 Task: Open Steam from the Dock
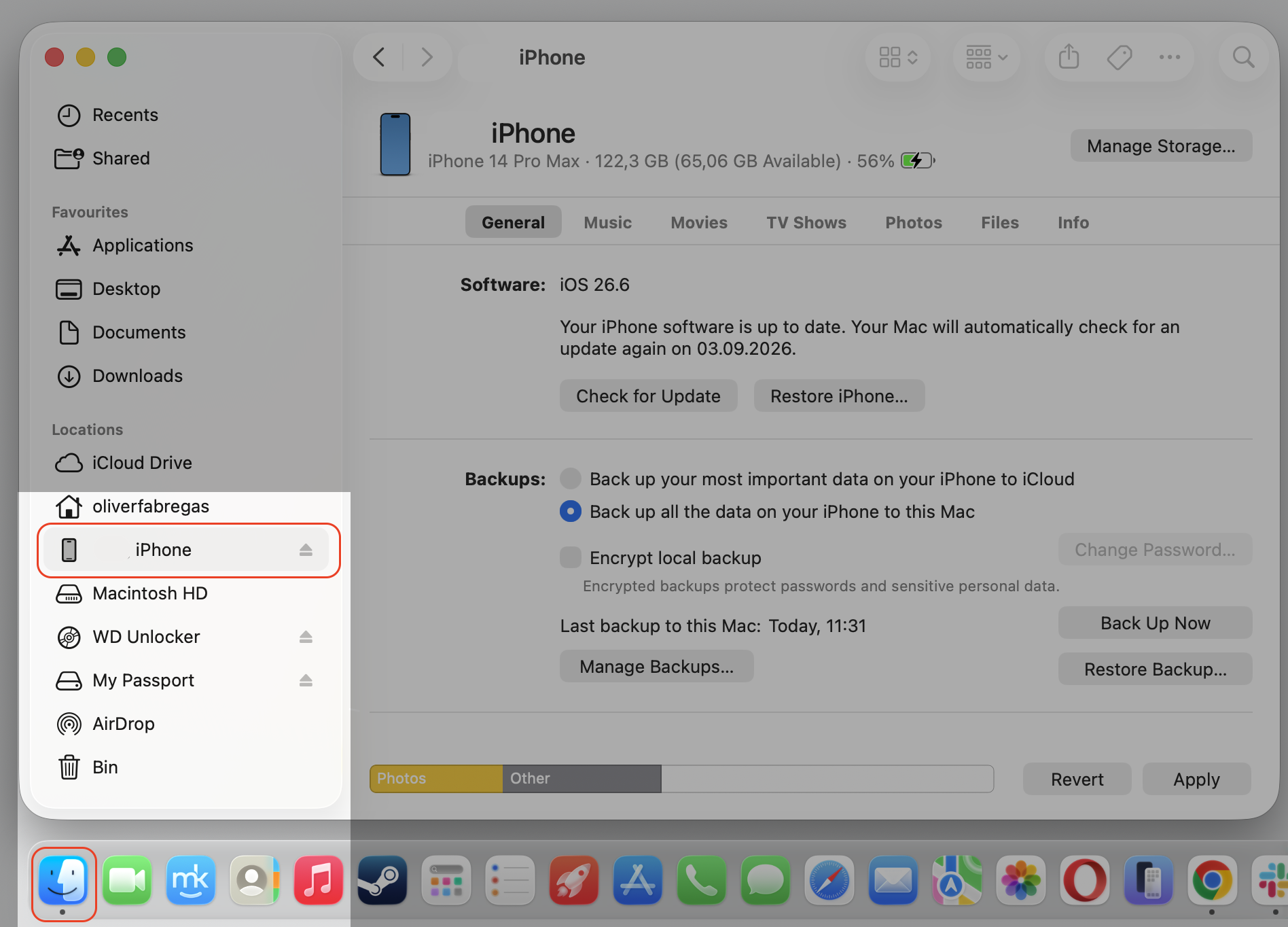(382, 881)
